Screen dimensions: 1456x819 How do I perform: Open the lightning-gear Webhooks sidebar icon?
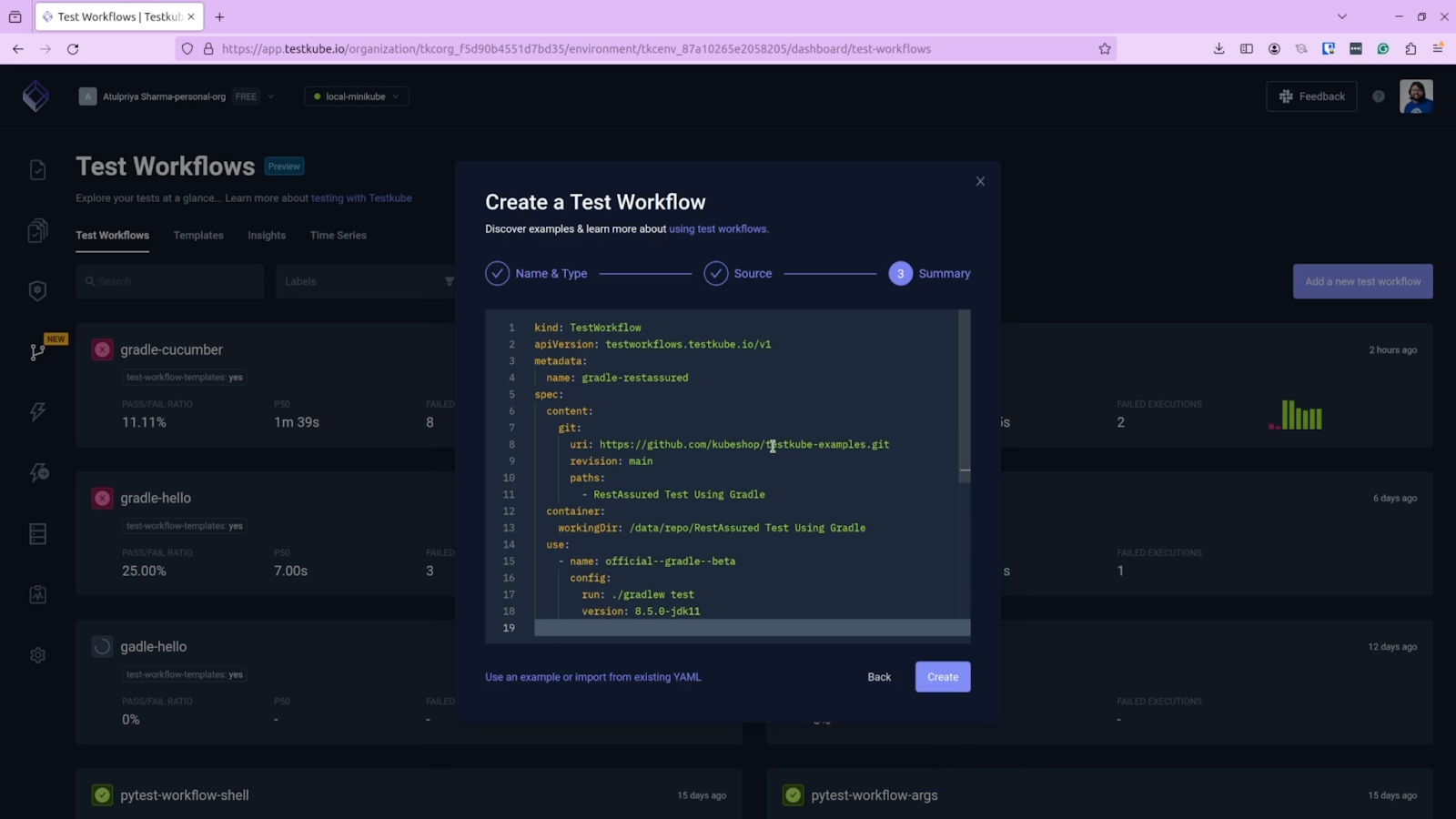[38, 472]
